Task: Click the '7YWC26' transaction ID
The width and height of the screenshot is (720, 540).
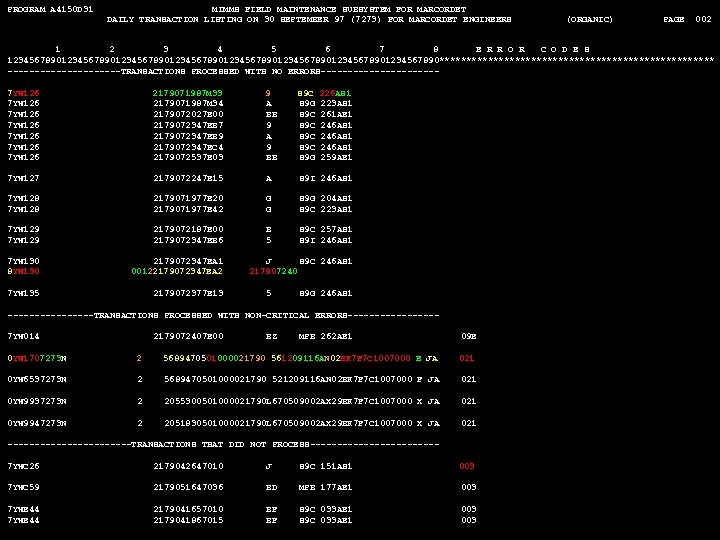Action: 23,466
